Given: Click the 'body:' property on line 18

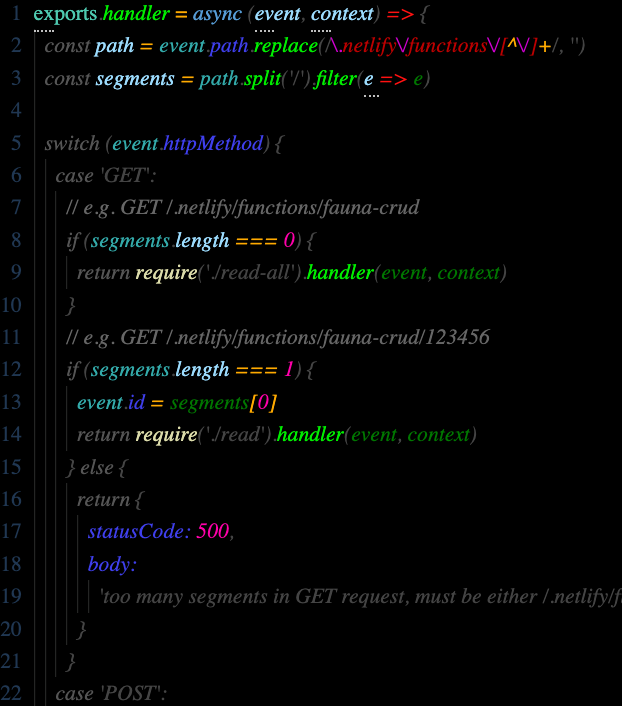Looking at the screenshot, I should (112, 565).
